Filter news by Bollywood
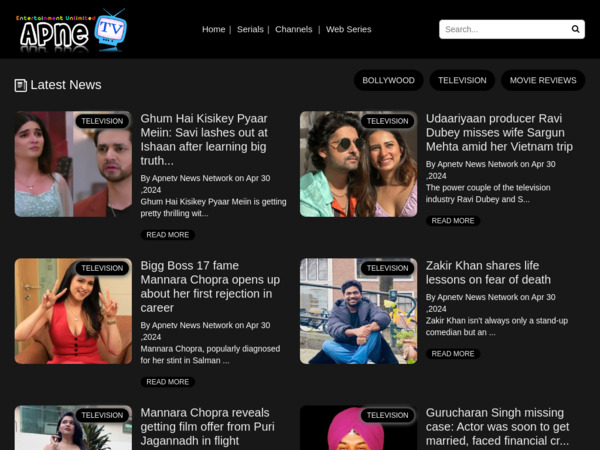 click(x=388, y=80)
